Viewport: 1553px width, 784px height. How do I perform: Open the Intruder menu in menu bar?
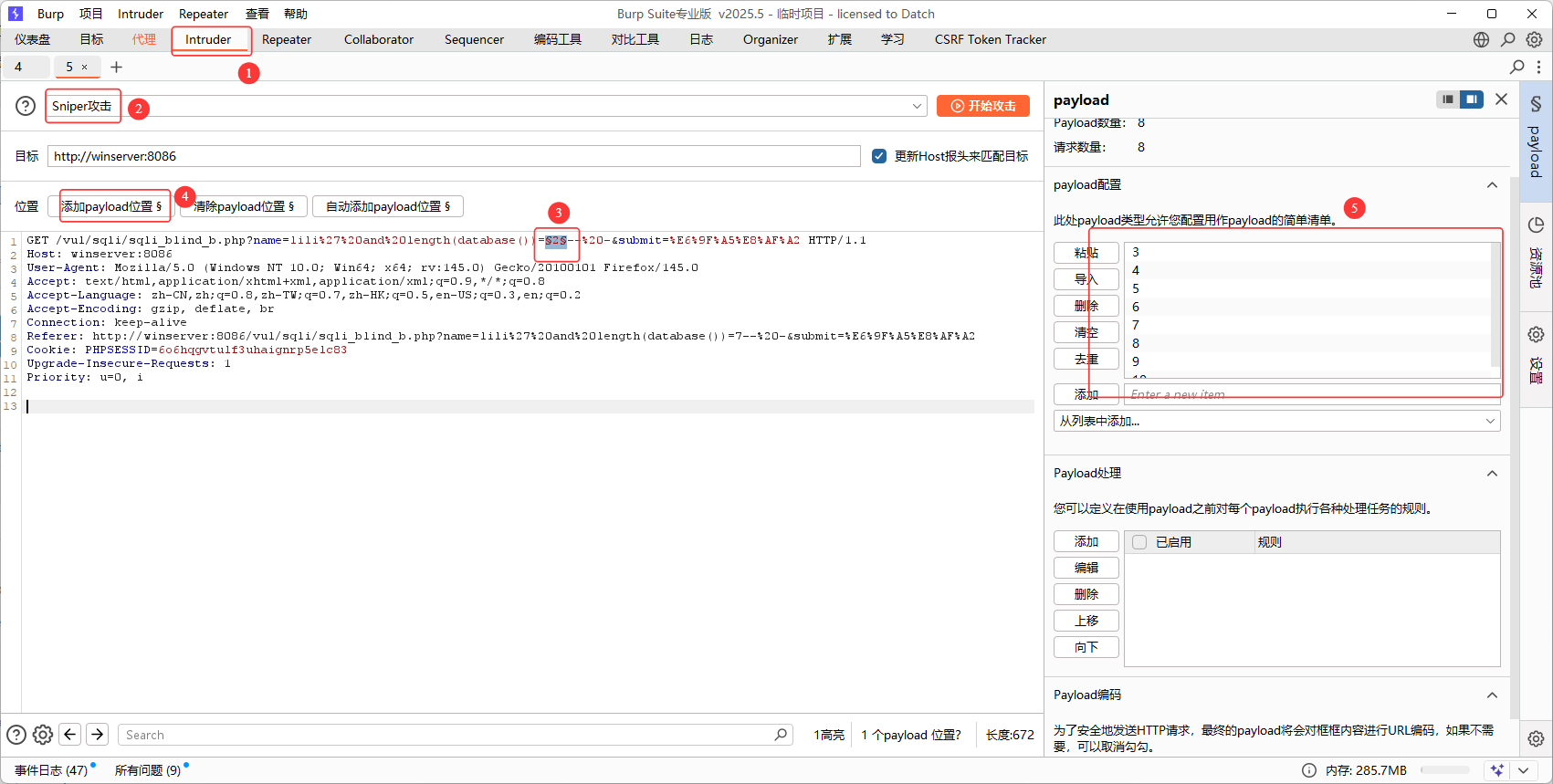(141, 14)
